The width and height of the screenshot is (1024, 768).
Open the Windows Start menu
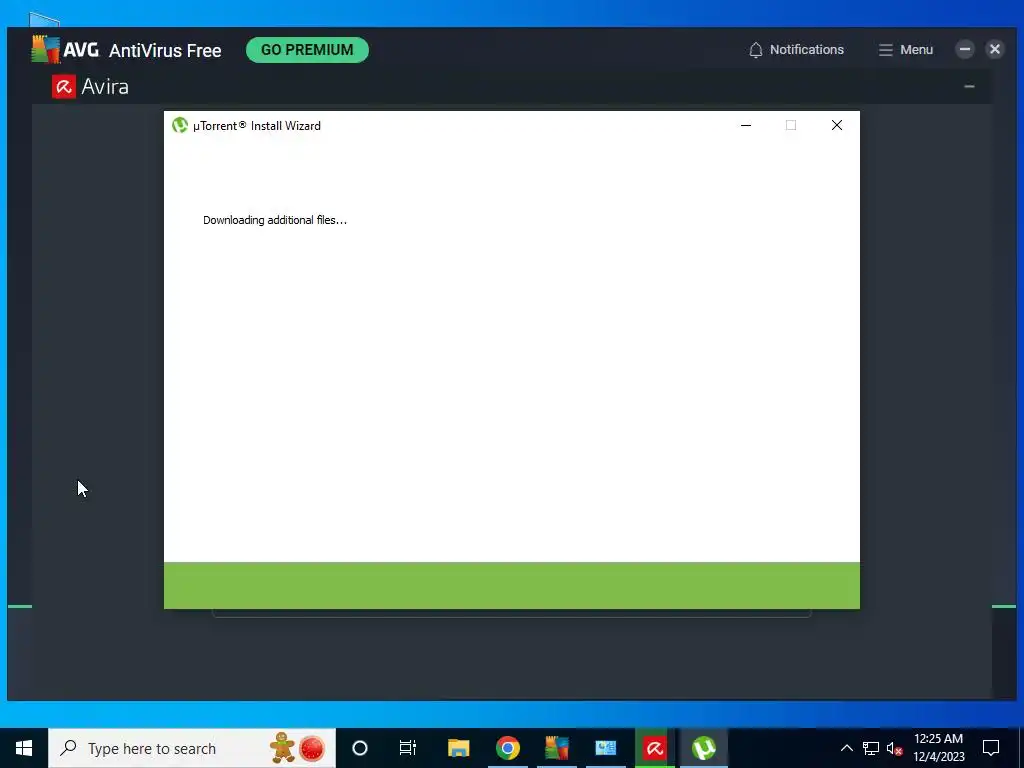pyautogui.click(x=24, y=748)
